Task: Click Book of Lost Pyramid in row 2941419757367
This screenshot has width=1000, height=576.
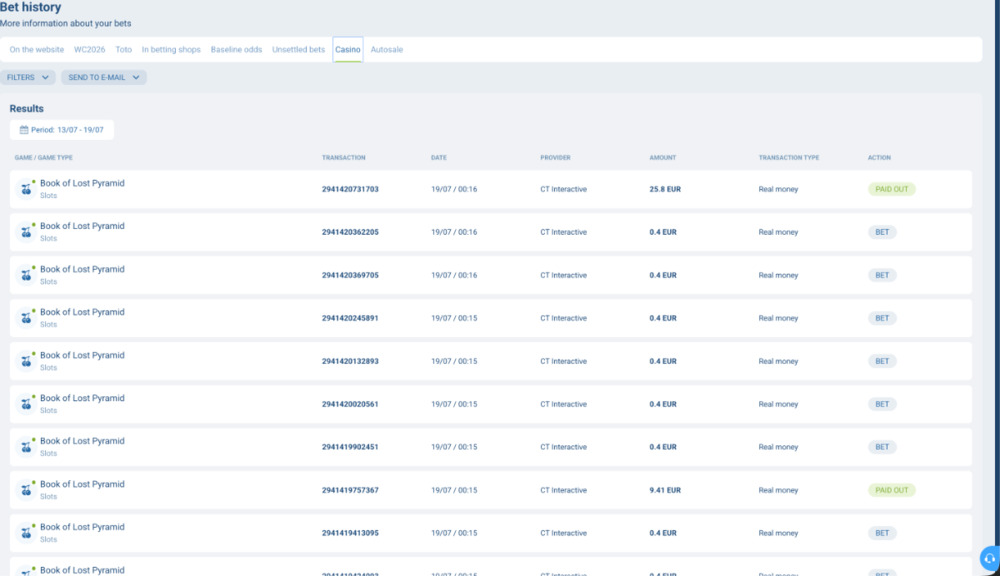Action: click(x=82, y=484)
